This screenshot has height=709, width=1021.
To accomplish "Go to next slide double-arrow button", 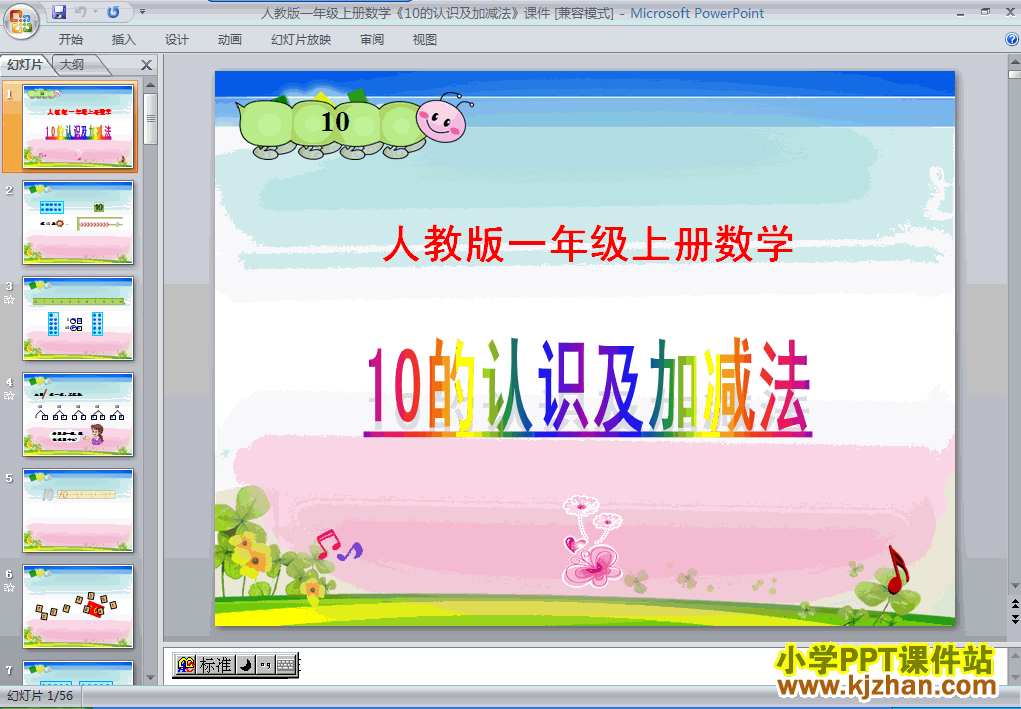I will point(1014,619).
